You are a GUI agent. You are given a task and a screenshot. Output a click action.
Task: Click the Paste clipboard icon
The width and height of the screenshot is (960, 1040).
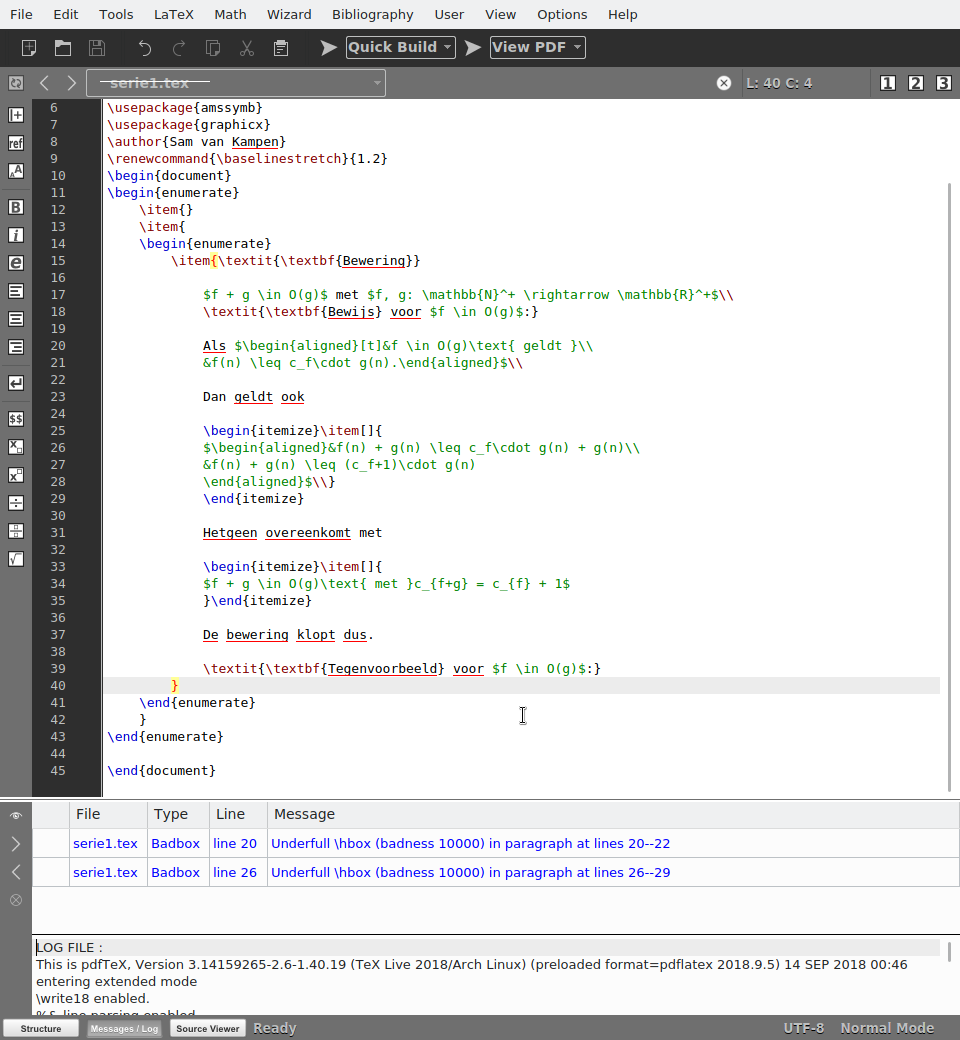point(281,48)
